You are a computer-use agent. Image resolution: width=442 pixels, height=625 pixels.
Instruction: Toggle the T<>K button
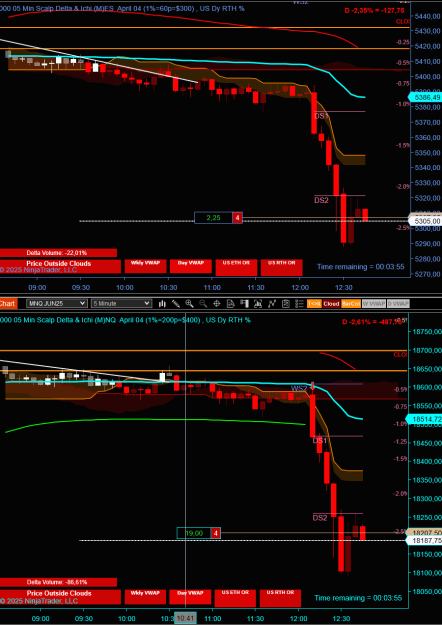pyautogui.click(x=314, y=304)
